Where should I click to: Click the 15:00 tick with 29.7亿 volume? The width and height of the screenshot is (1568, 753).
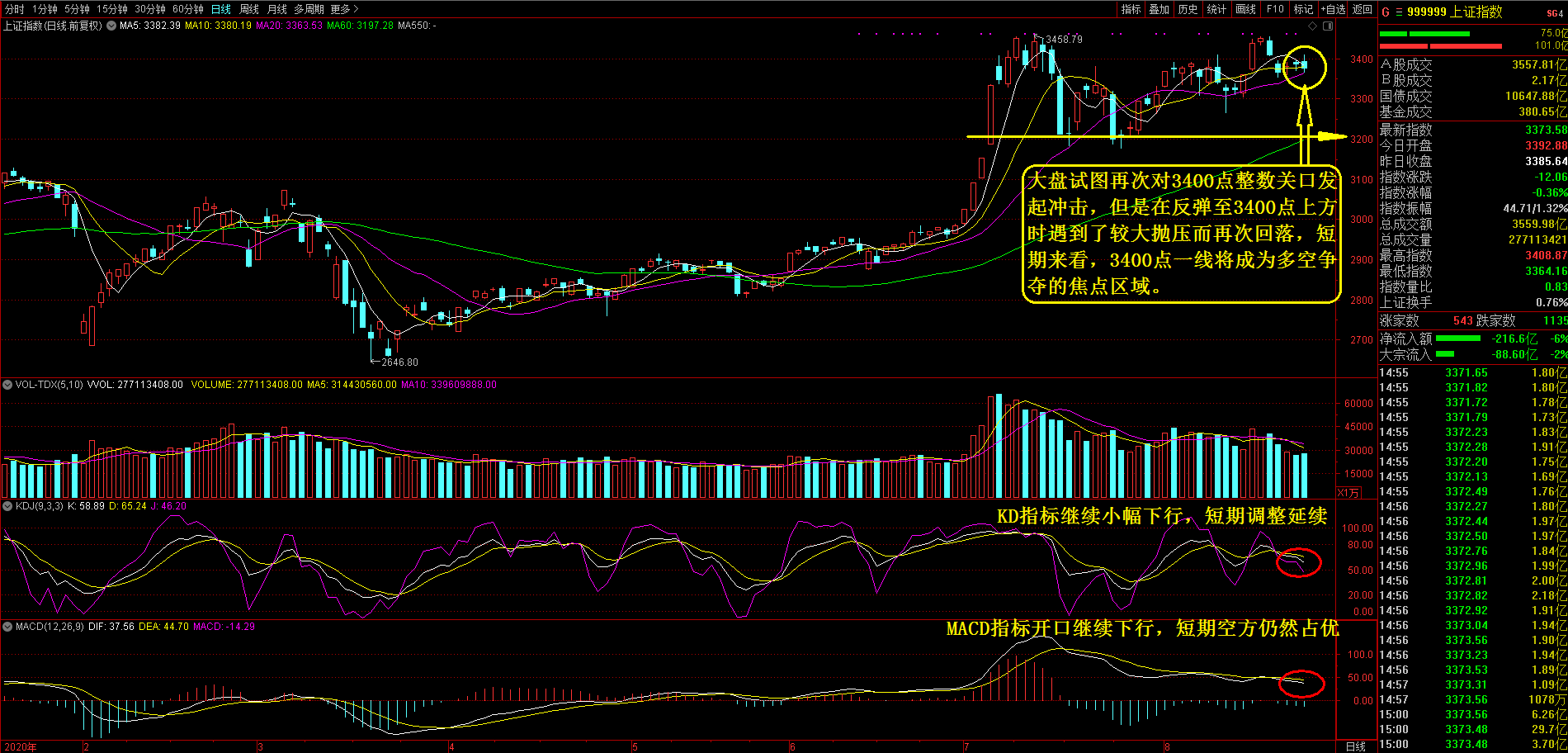pos(1473,729)
